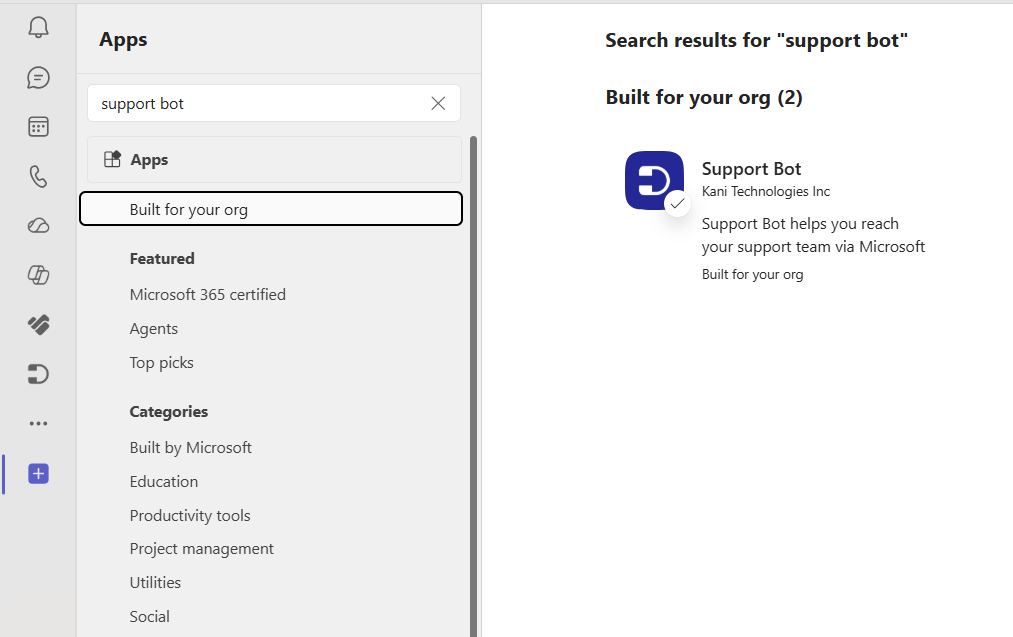Open the Support Bot sidebar icon
Image resolution: width=1013 pixels, height=637 pixels.
click(x=38, y=374)
